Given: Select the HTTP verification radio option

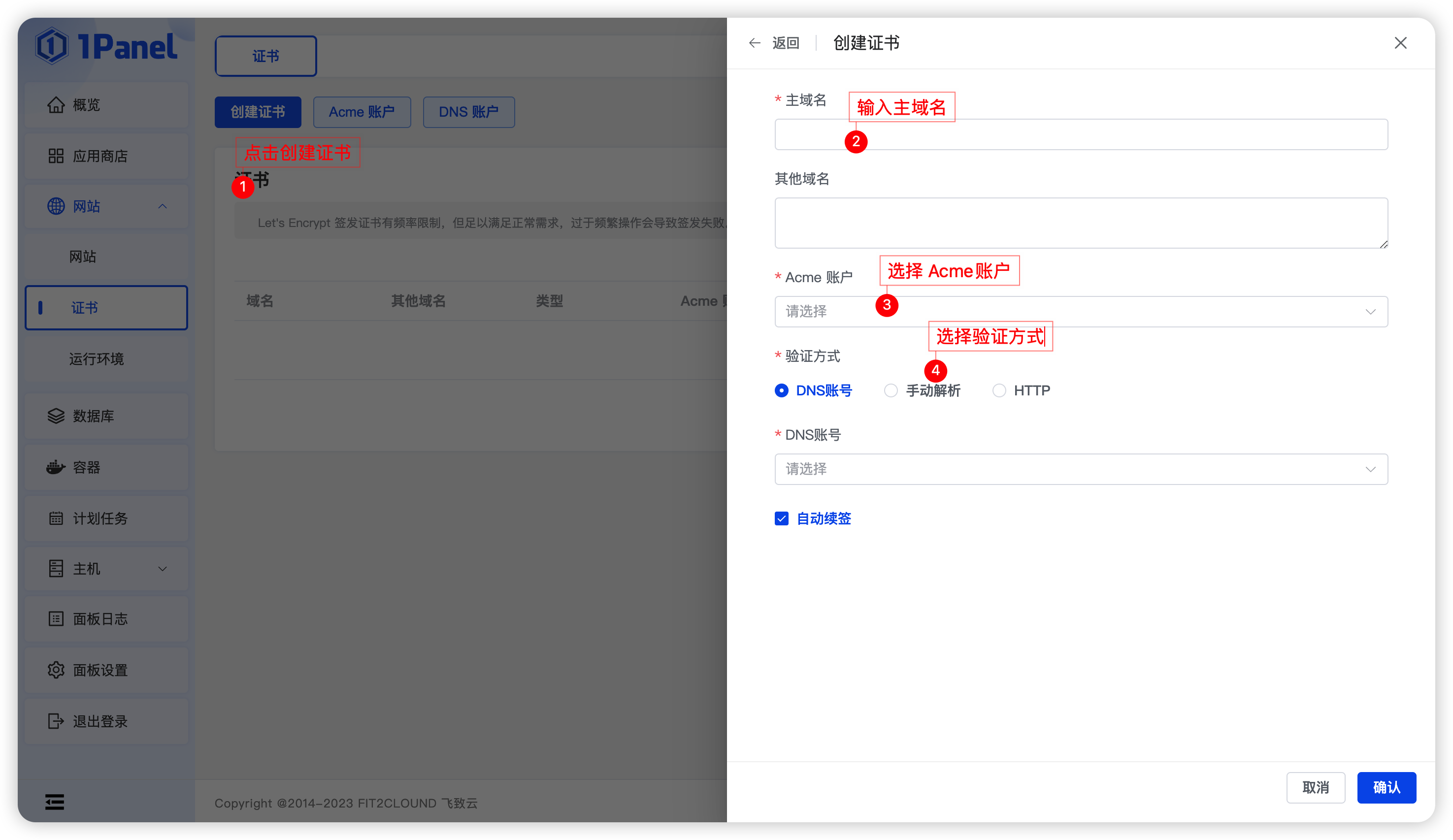Looking at the screenshot, I should click(999, 391).
